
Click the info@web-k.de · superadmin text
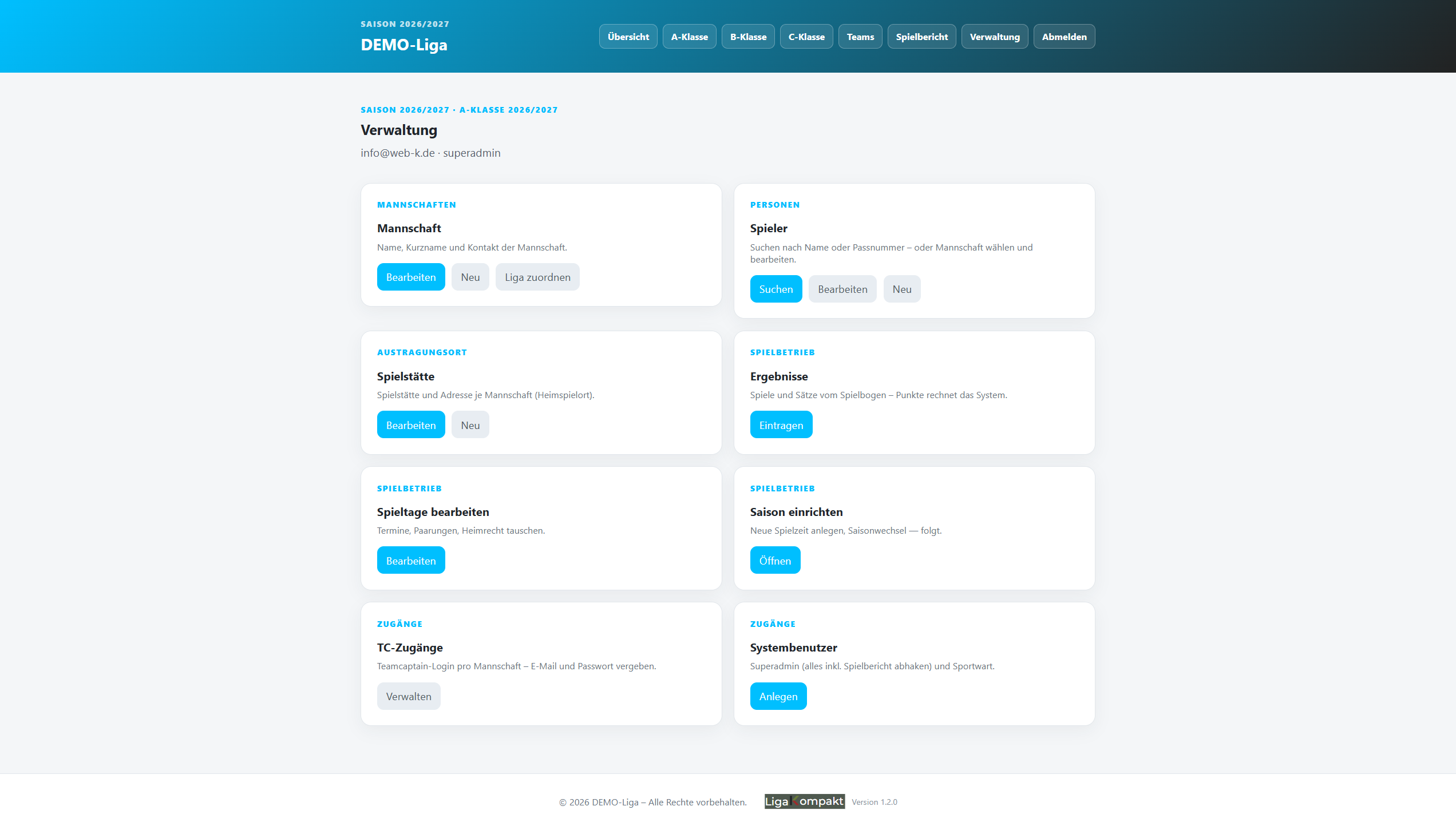click(x=430, y=153)
